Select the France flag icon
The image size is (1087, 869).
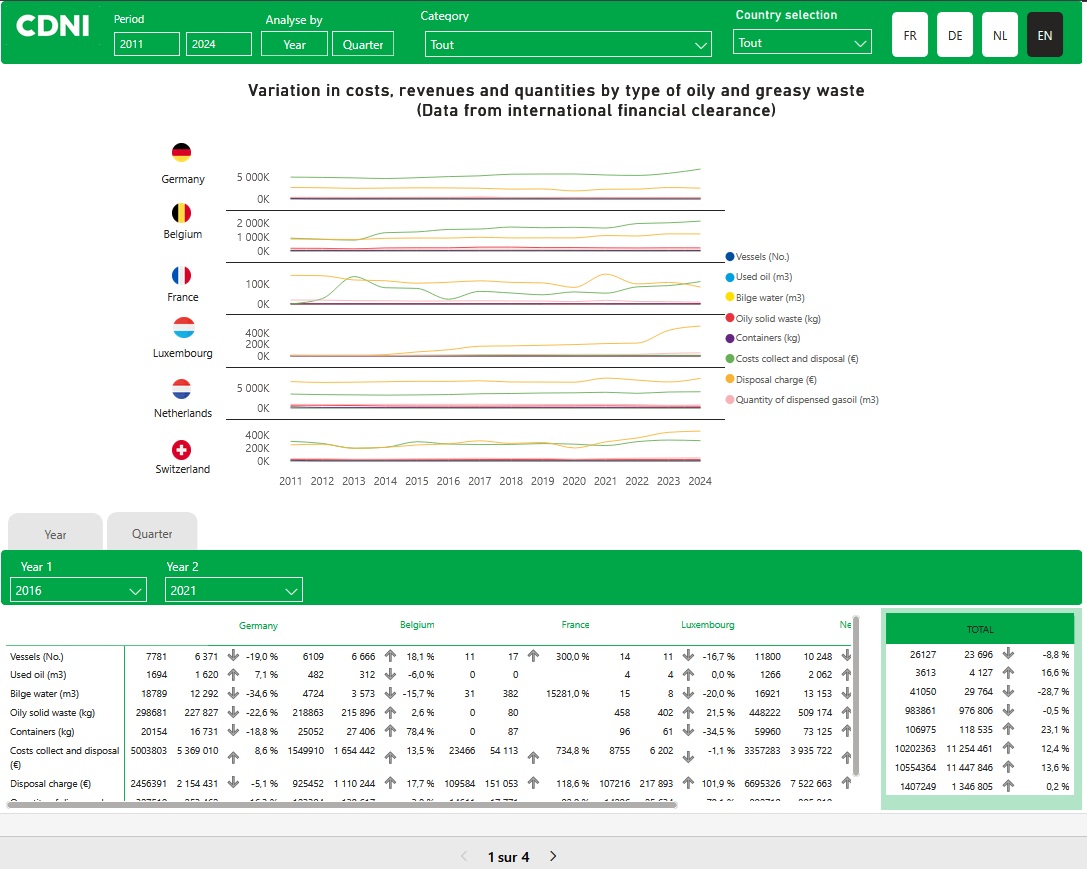click(x=181, y=274)
